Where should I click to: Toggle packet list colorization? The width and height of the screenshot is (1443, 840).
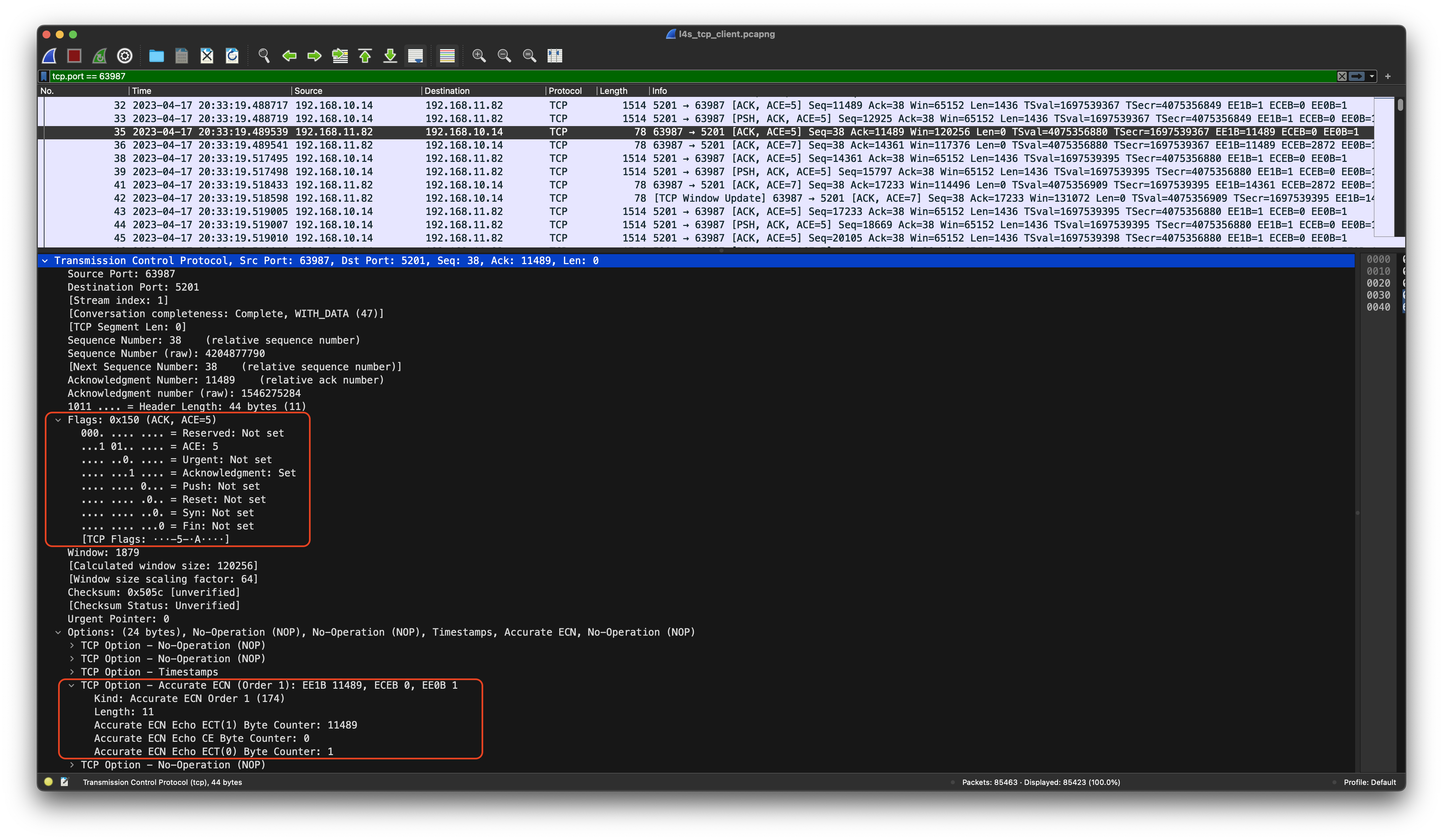coord(447,55)
